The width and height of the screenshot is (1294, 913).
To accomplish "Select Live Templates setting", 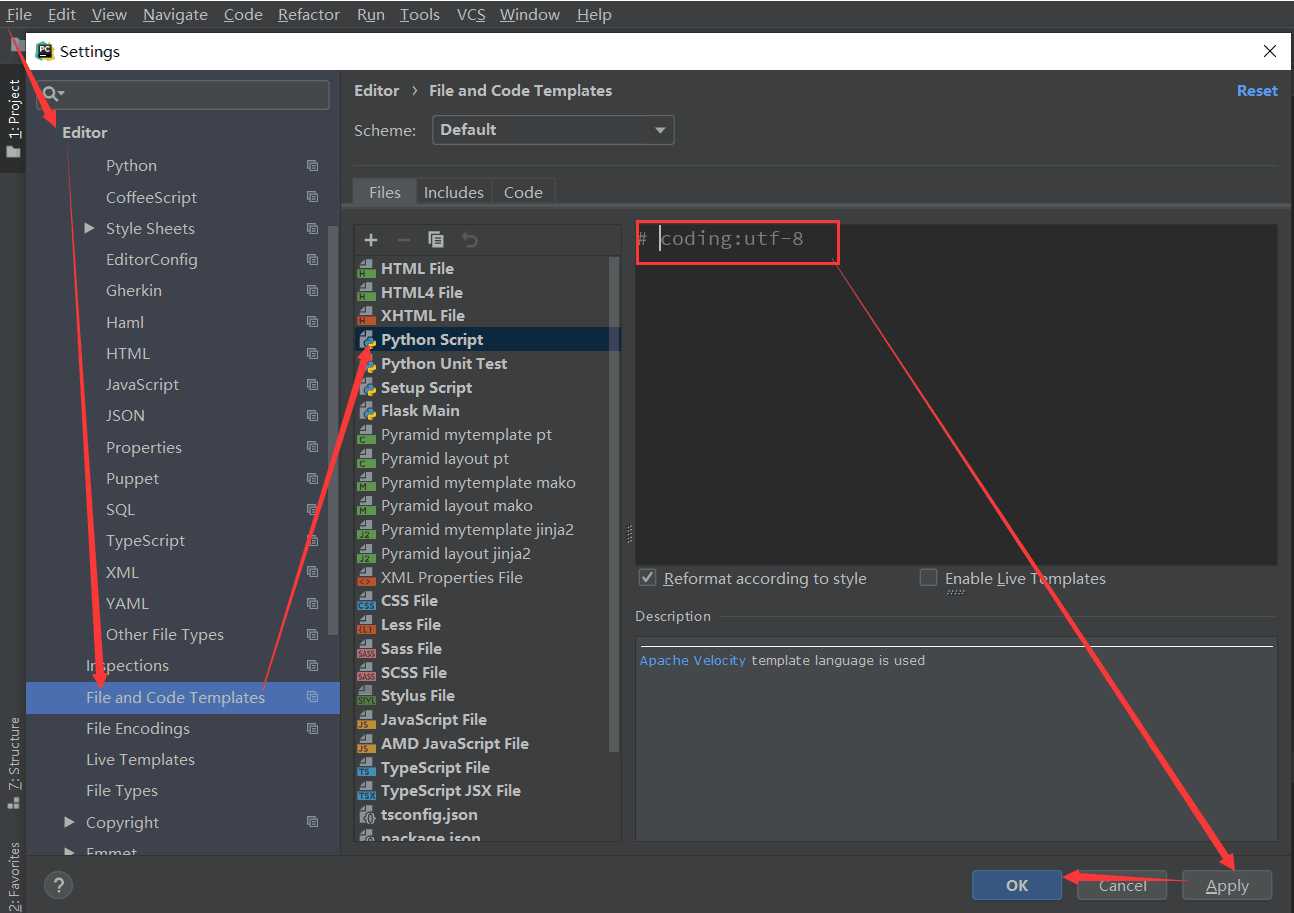I will pos(140,760).
